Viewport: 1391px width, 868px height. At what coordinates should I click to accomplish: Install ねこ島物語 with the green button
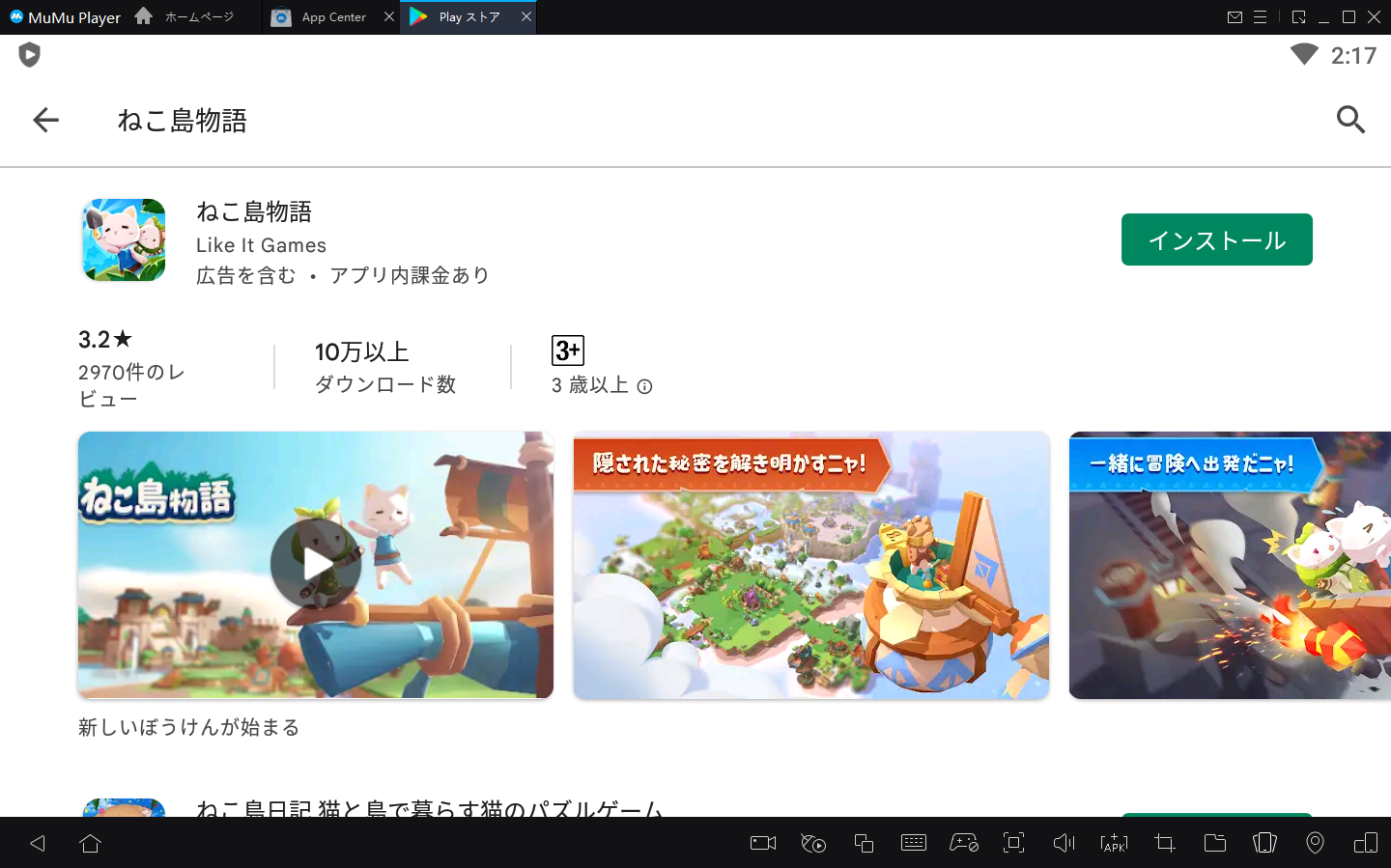coord(1216,239)
